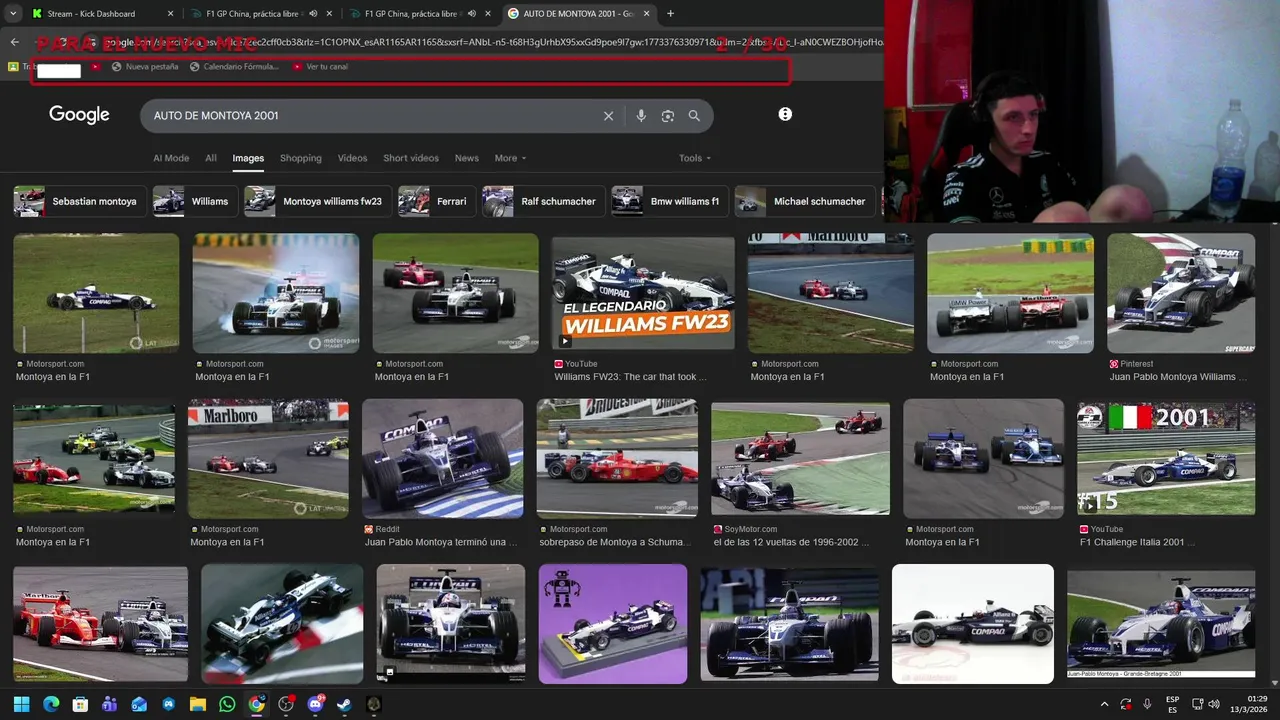
Task: Open the Google logo homepage link
Action: tap(79, 115)
